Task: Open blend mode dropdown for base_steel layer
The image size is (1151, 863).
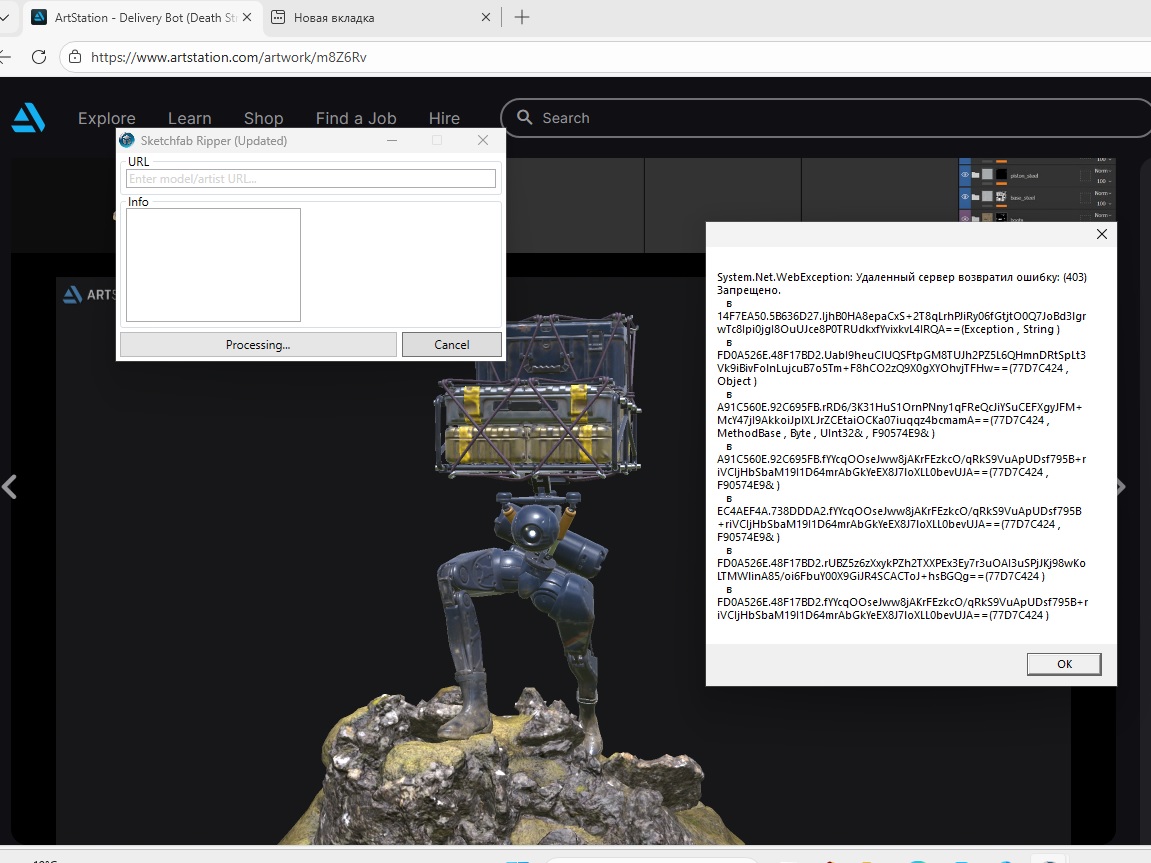Action: (1102, 193)
